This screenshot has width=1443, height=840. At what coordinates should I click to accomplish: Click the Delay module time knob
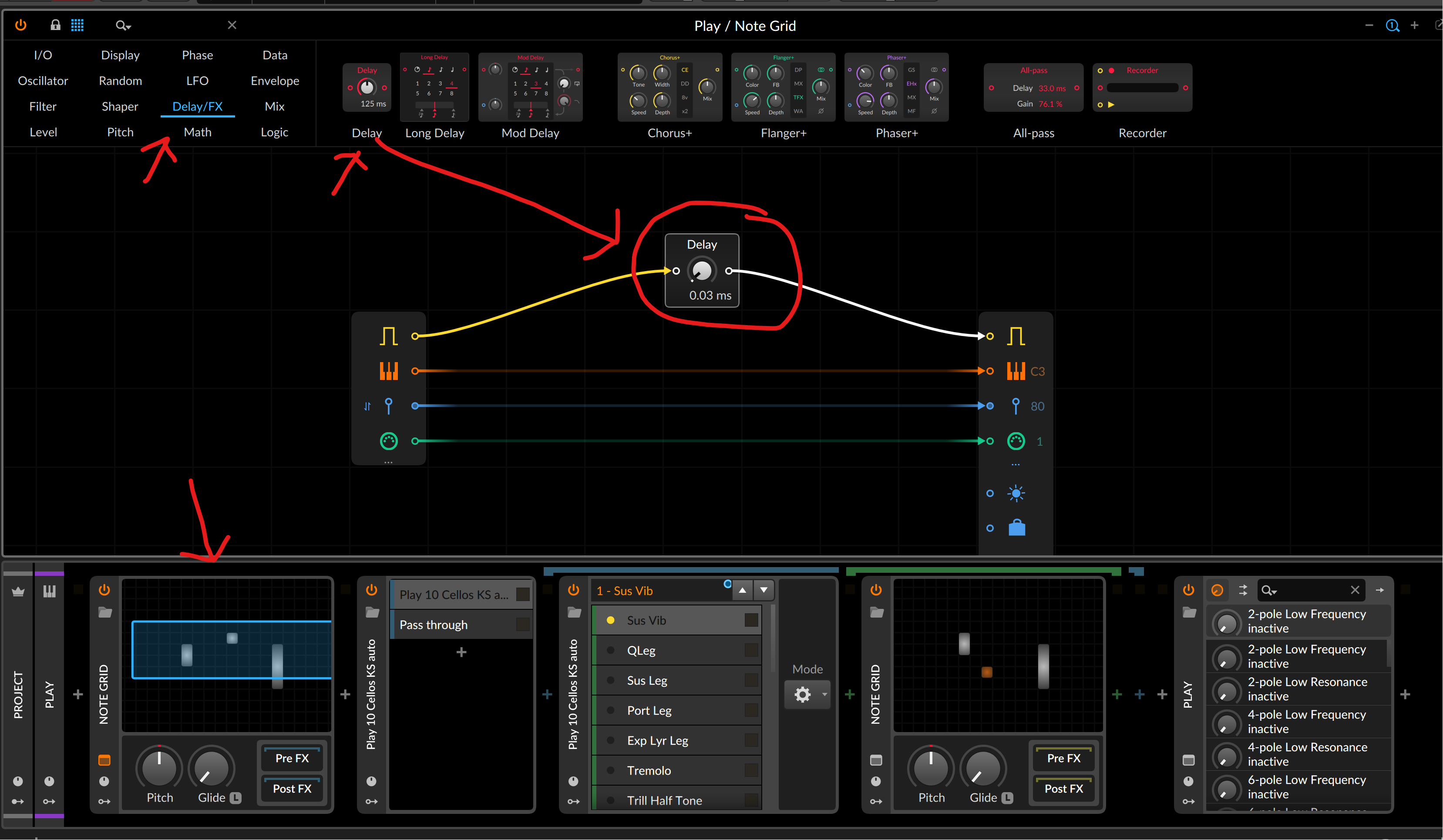coord(701,271)
